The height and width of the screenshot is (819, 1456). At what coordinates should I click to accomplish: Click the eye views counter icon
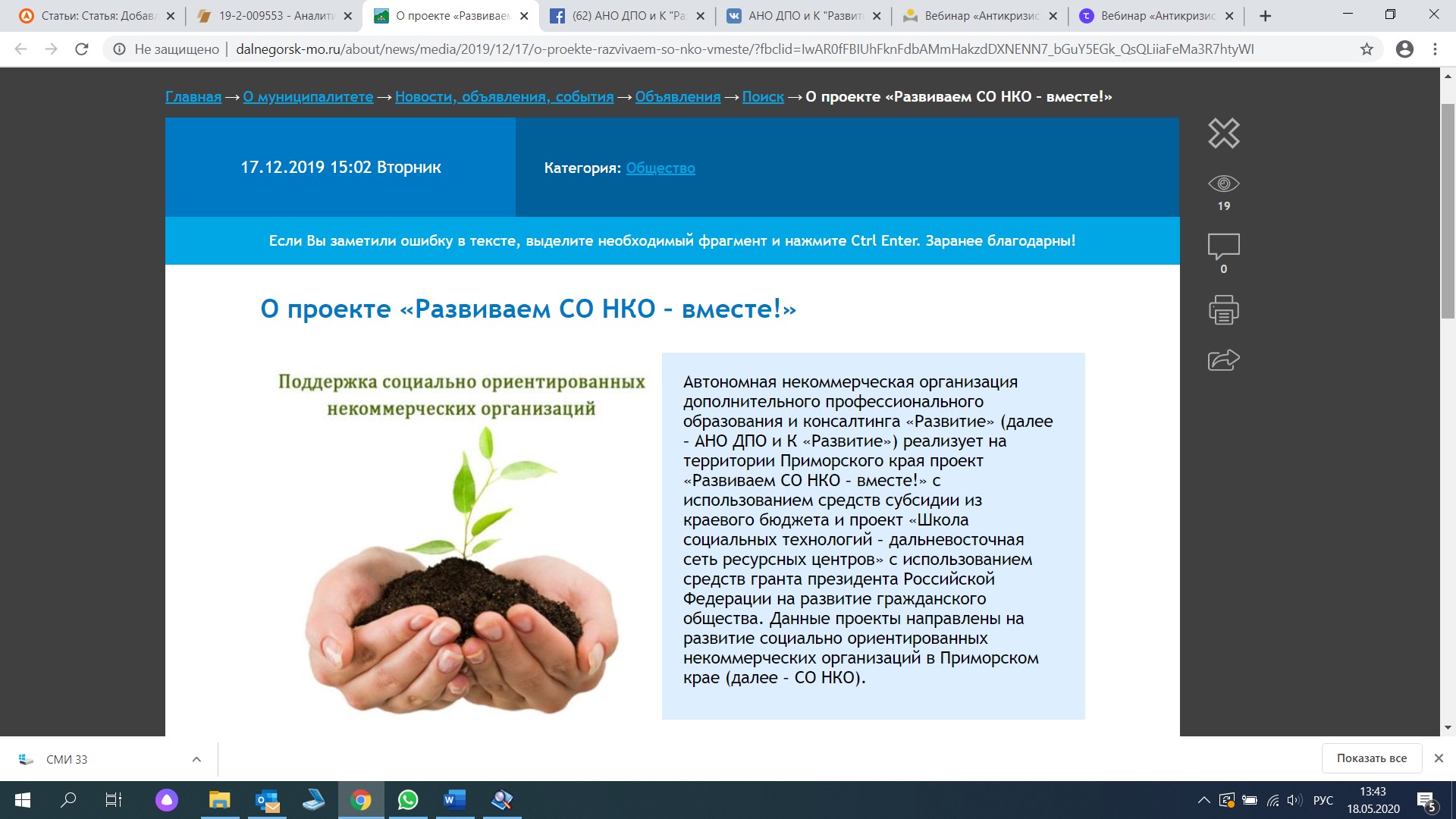[x=1223, y=184]
